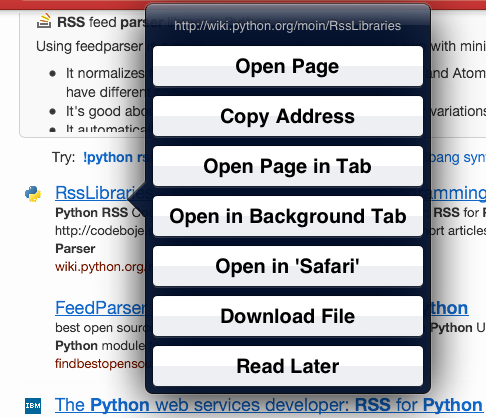The image size is (486, 418).
Task: Choose Open Page in the popup menu
Action: [288, 66]
